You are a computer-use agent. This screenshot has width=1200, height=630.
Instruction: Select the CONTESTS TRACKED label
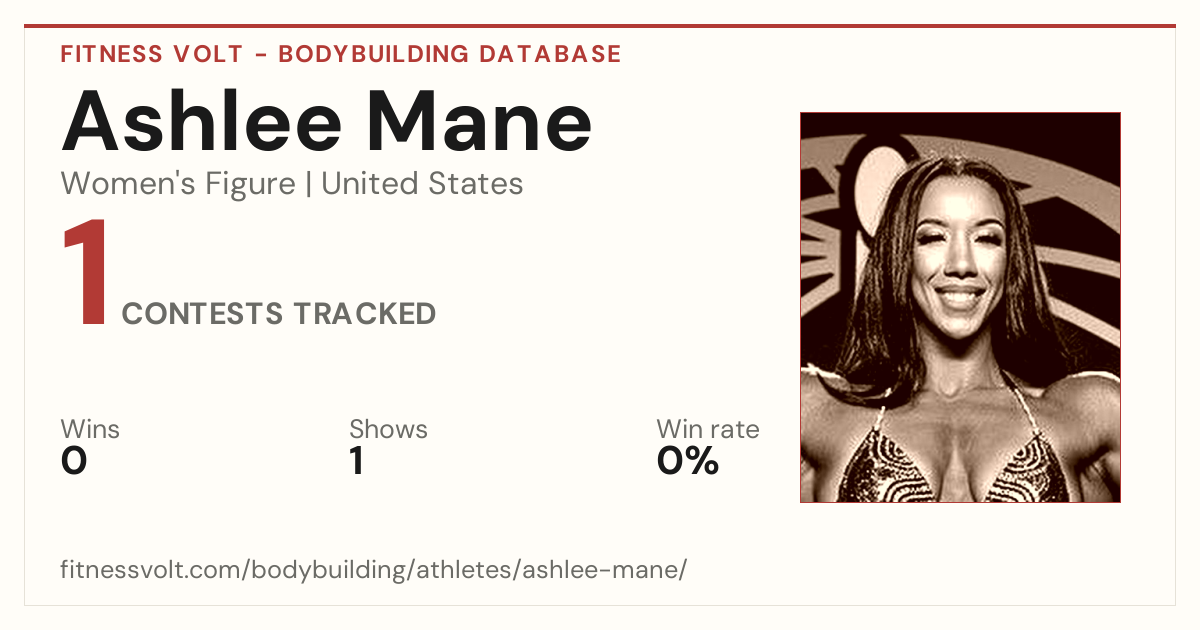[279, 314]
